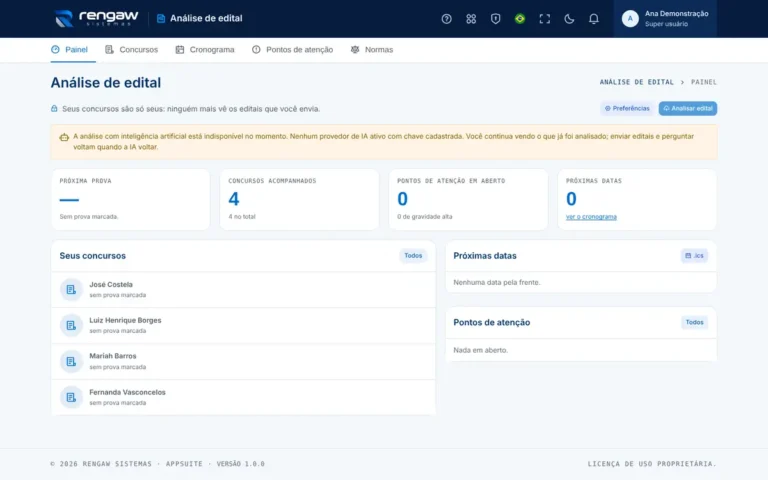The width and height of the screenshot is (768, 480).
Task: Click the Nenhuma data pela frente text
Action: (x=497, y=283)
